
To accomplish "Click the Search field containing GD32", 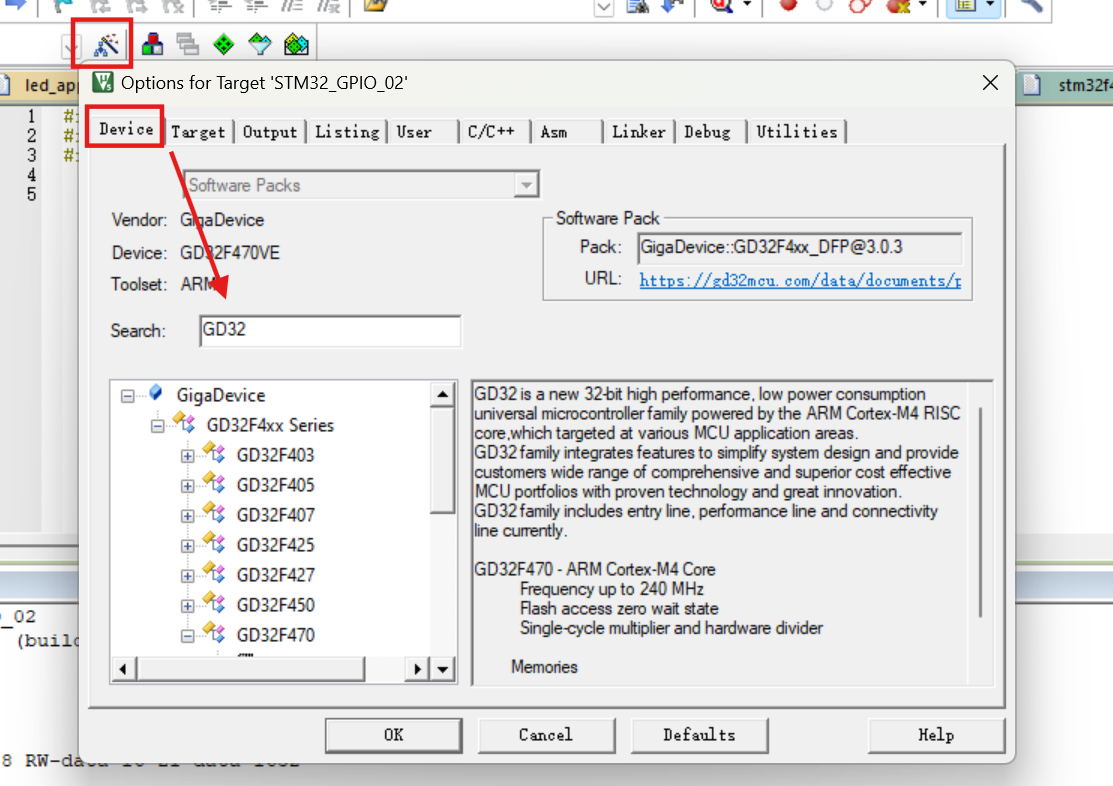I will (330, 331).
